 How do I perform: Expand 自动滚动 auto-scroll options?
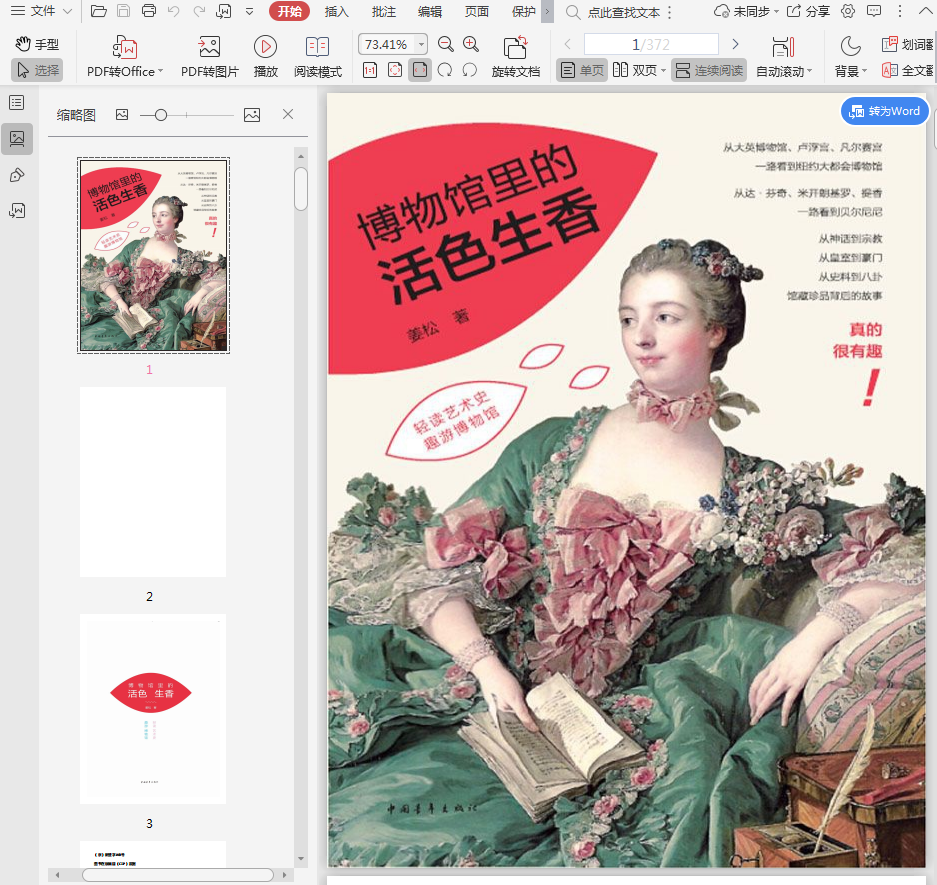tap(810, 72)
